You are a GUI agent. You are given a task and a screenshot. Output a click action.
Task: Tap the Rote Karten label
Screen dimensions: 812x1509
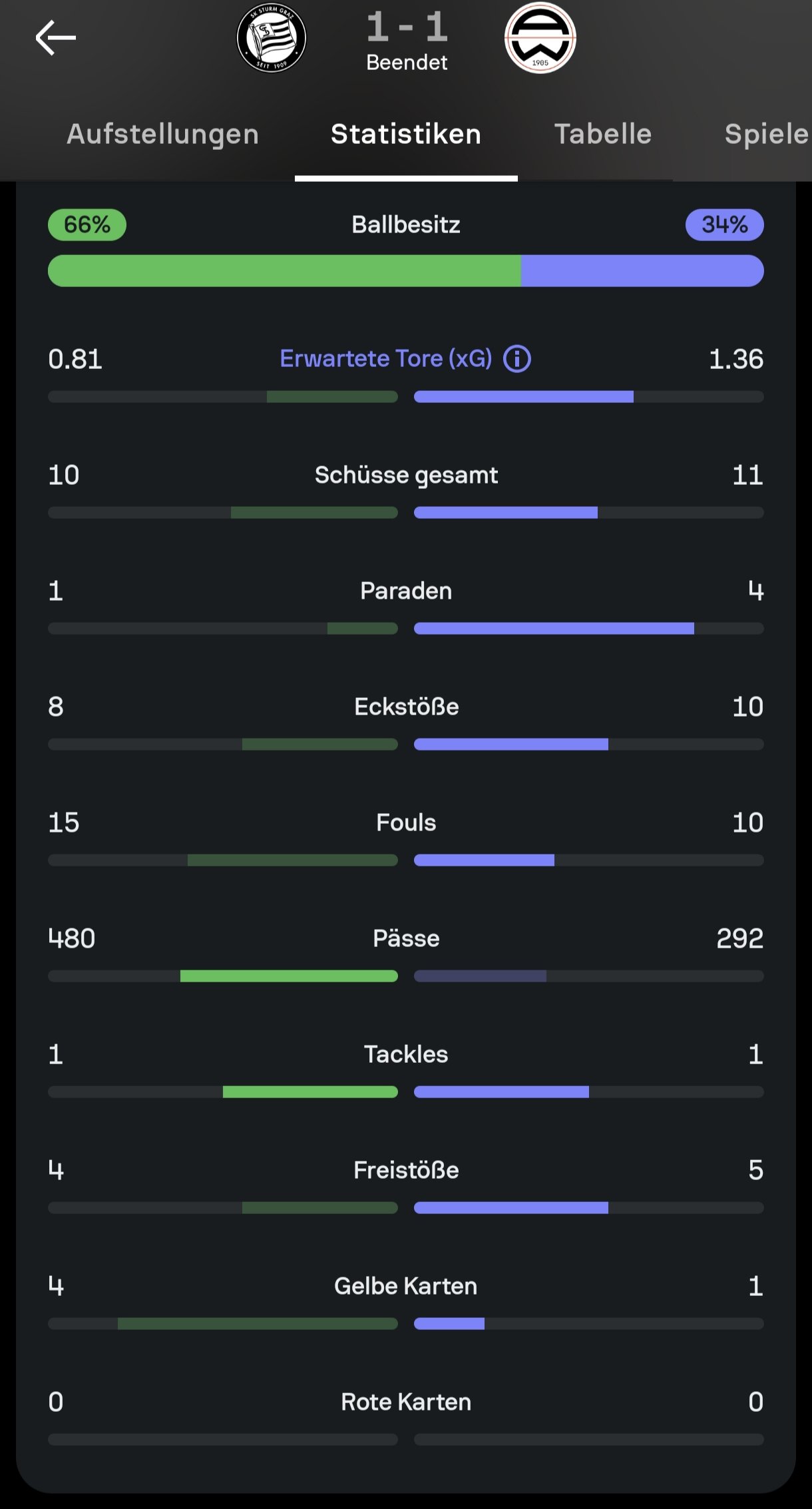406,1402
